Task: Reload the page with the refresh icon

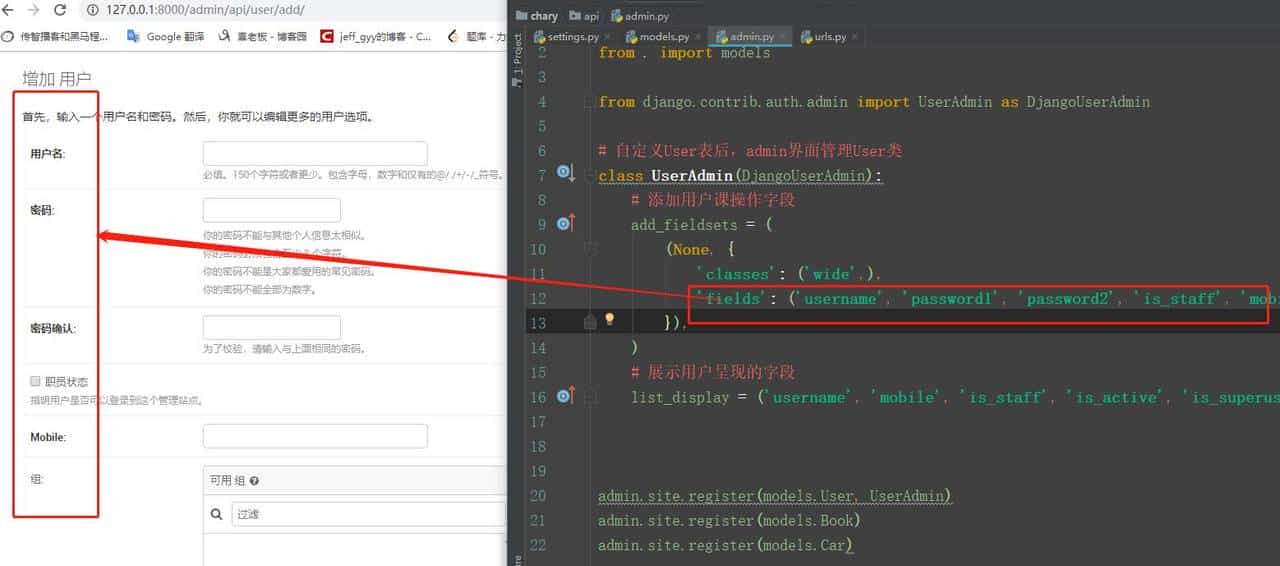Action: point(60,10)
